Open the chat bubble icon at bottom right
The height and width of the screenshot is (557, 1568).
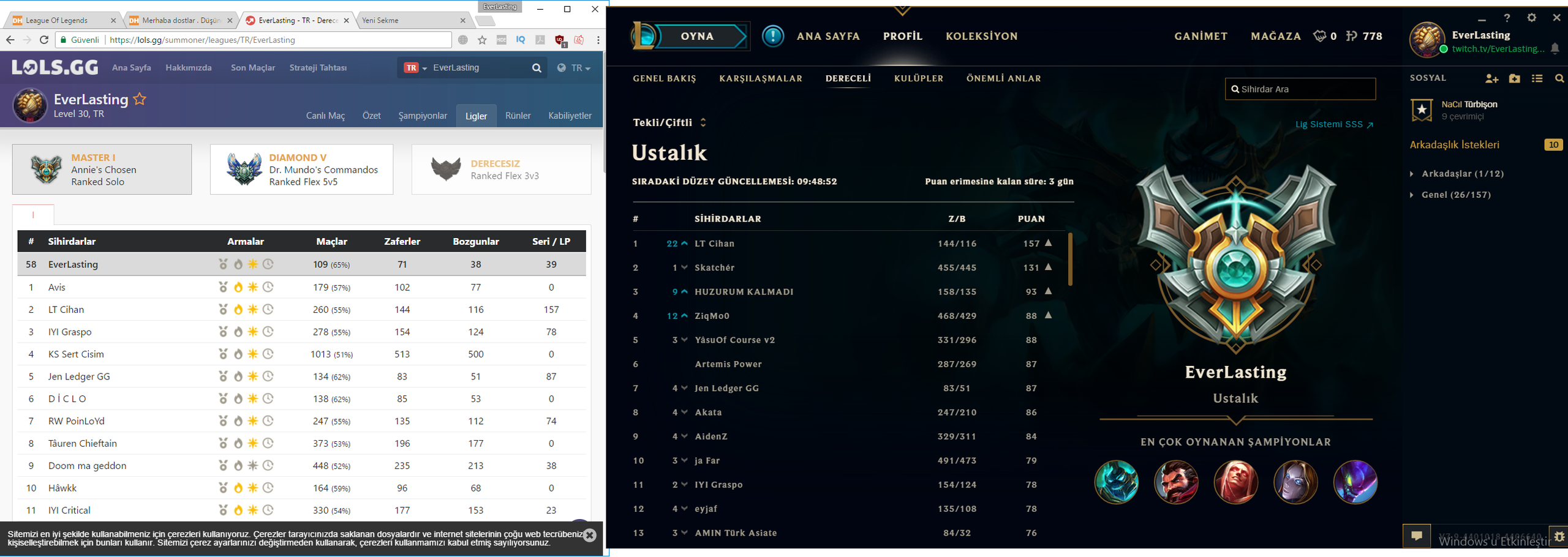pos(1417,536)
